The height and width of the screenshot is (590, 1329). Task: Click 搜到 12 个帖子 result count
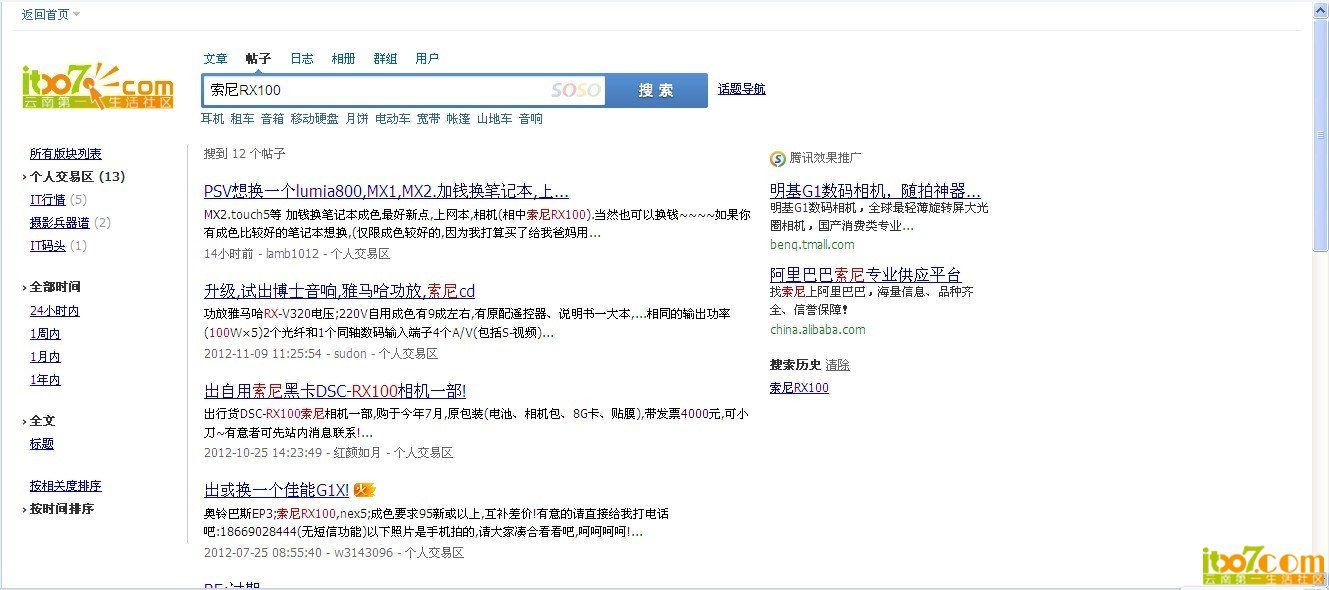244,154
